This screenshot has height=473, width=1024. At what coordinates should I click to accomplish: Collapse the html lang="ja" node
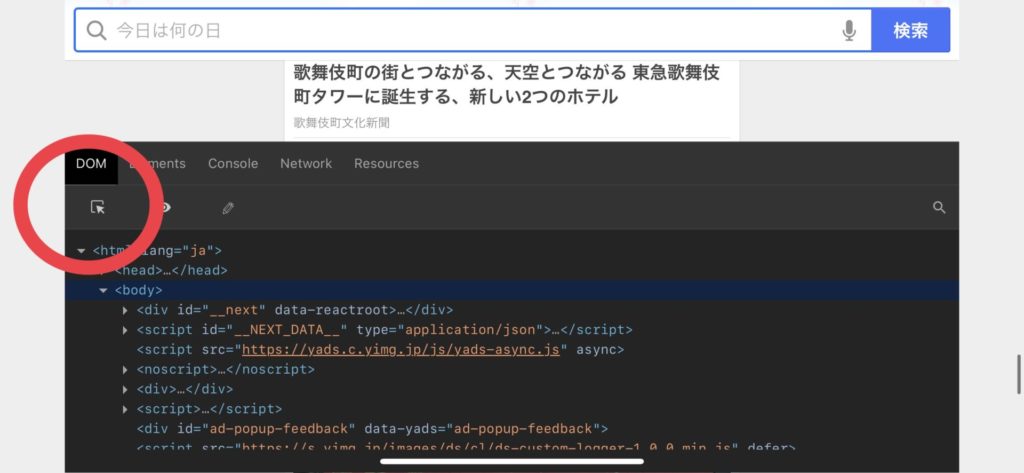pyautogui.click(x=82, y=251)
